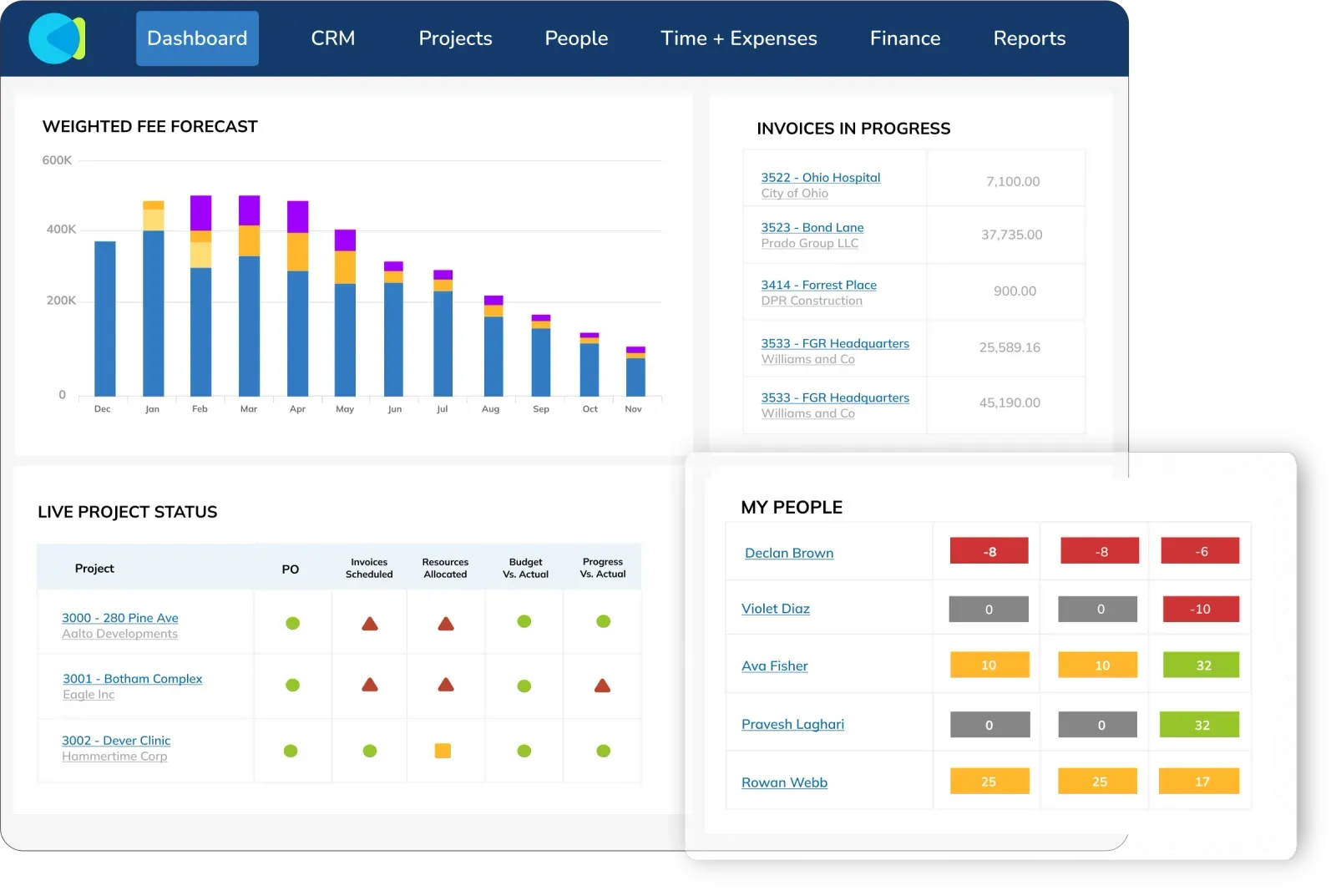Open the Dashboard tab

(197, 38)
